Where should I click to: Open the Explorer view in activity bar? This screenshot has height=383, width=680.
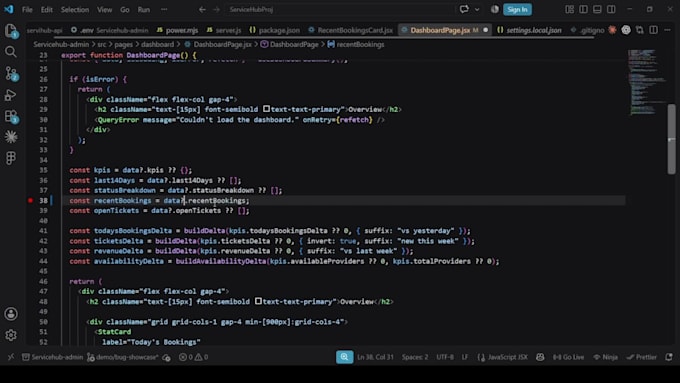coord(11,30)
